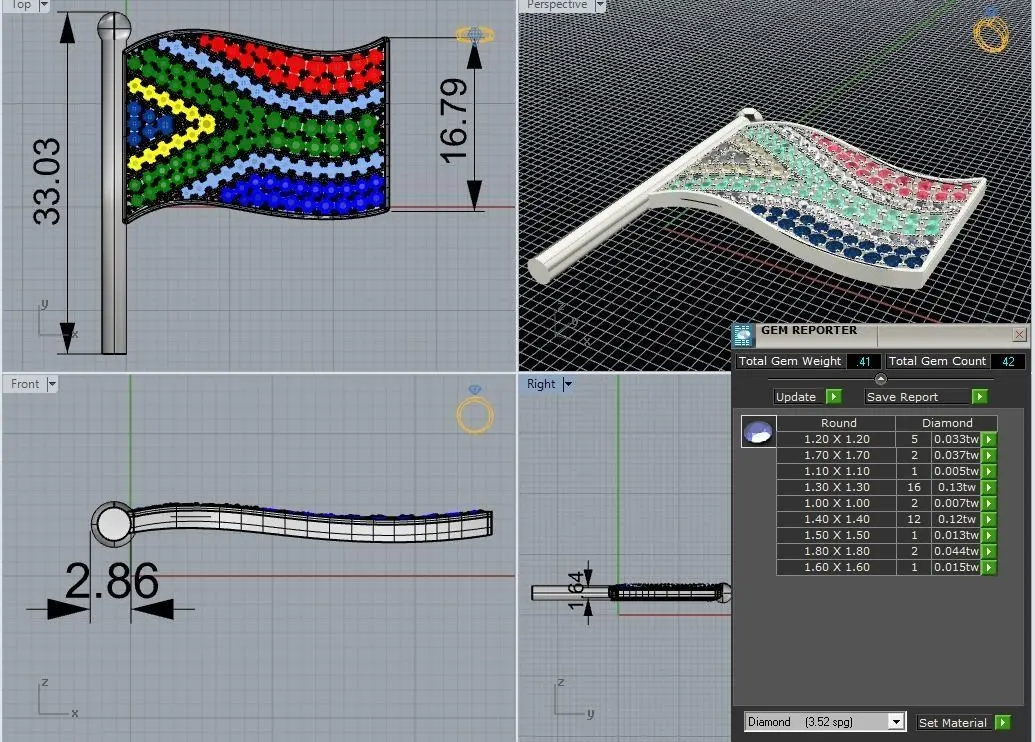Click the green arrow next to Update
1035x742 pixels.
click(834, 396)
